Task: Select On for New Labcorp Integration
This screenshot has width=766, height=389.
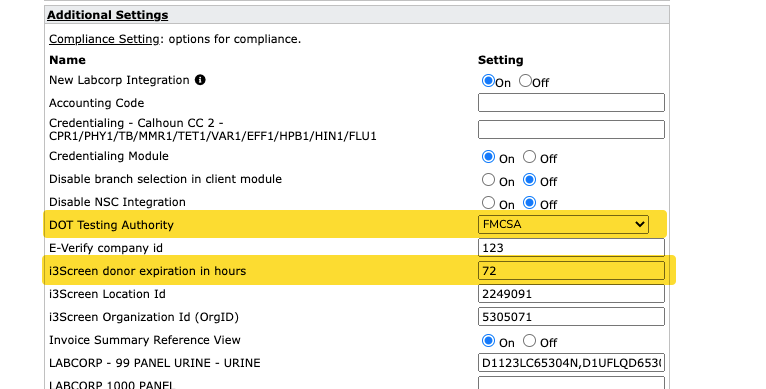Action: (x=488, y=81)
